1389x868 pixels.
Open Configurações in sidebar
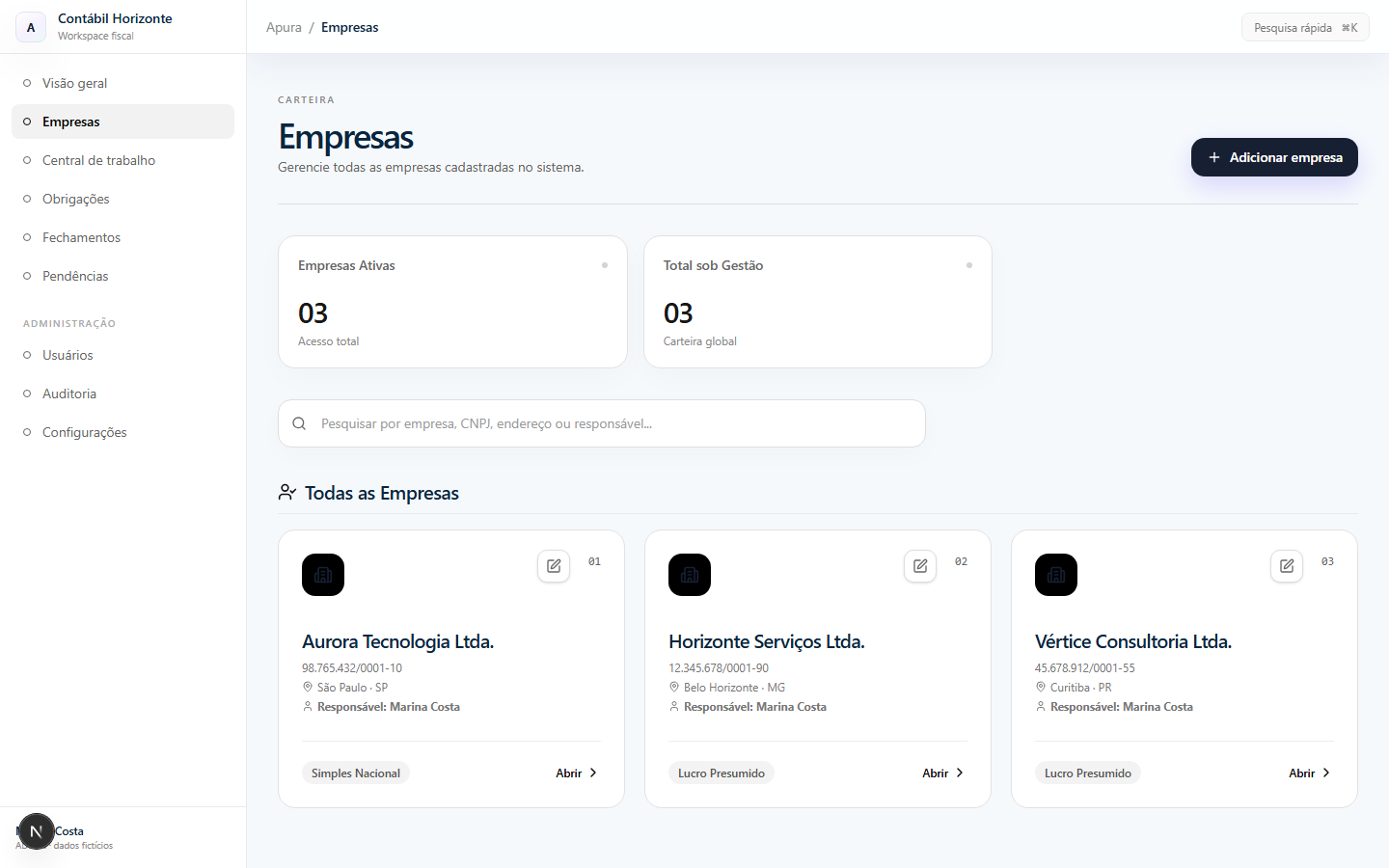[x=123, y=432]
